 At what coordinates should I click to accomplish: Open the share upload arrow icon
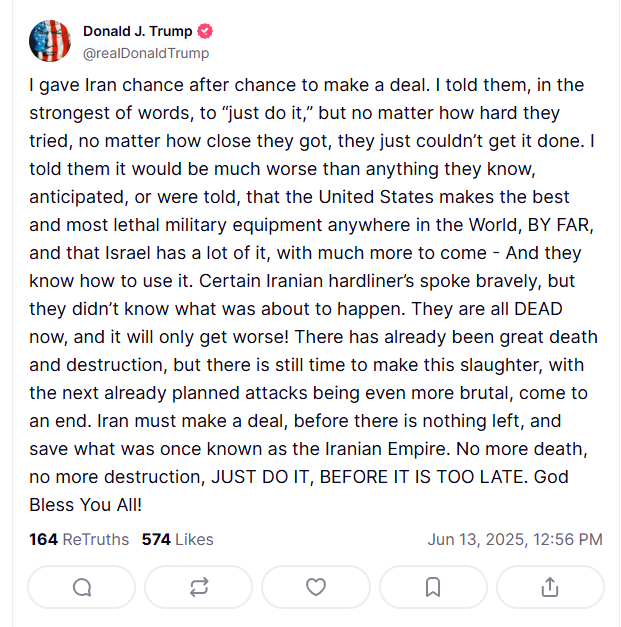[x=550, y=587]
